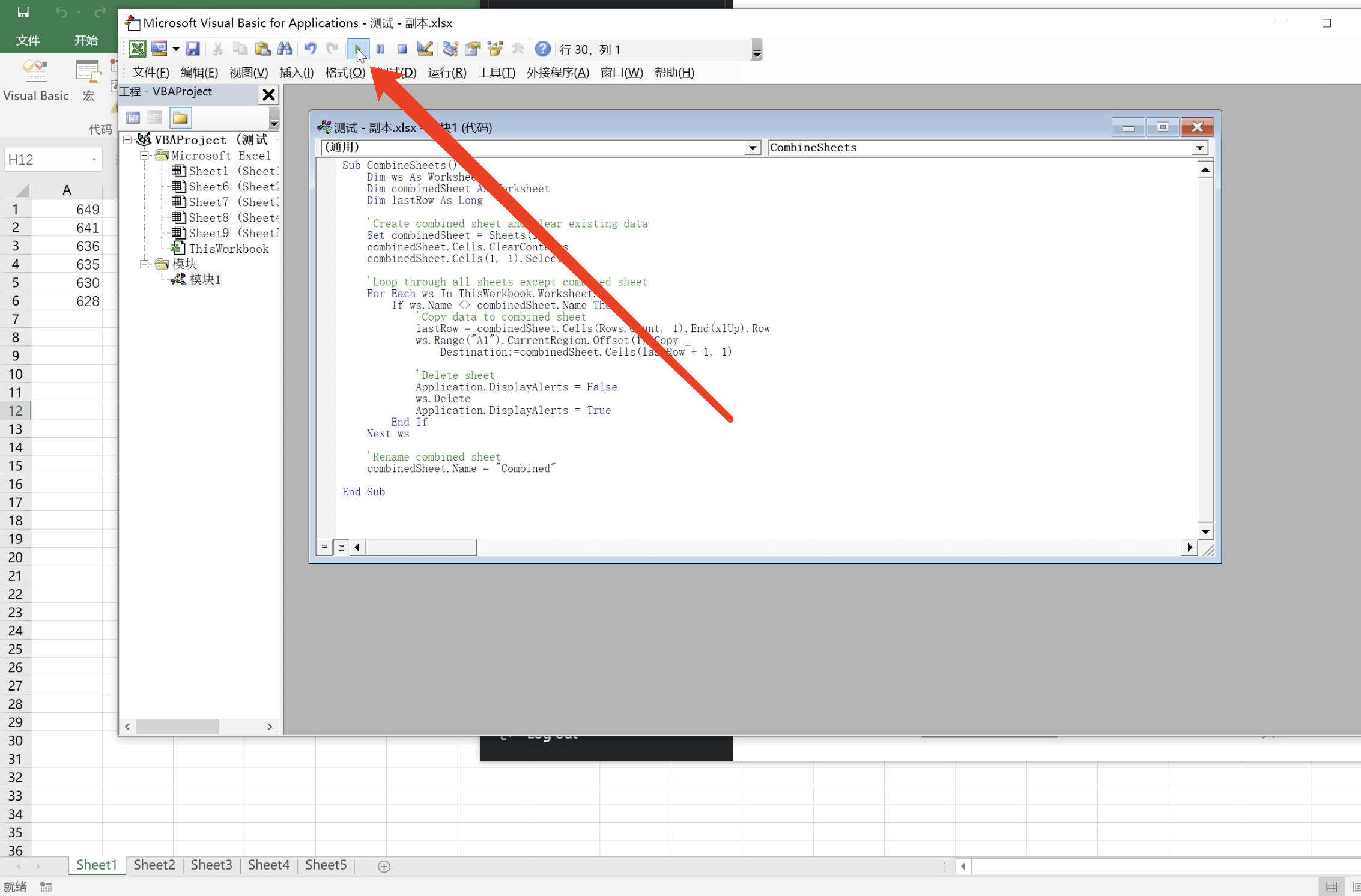Image resolution: width=1361 pixels, height=896 pixels.
Task: Open Find with the binoculars icon
Action: tap(285, 49)
